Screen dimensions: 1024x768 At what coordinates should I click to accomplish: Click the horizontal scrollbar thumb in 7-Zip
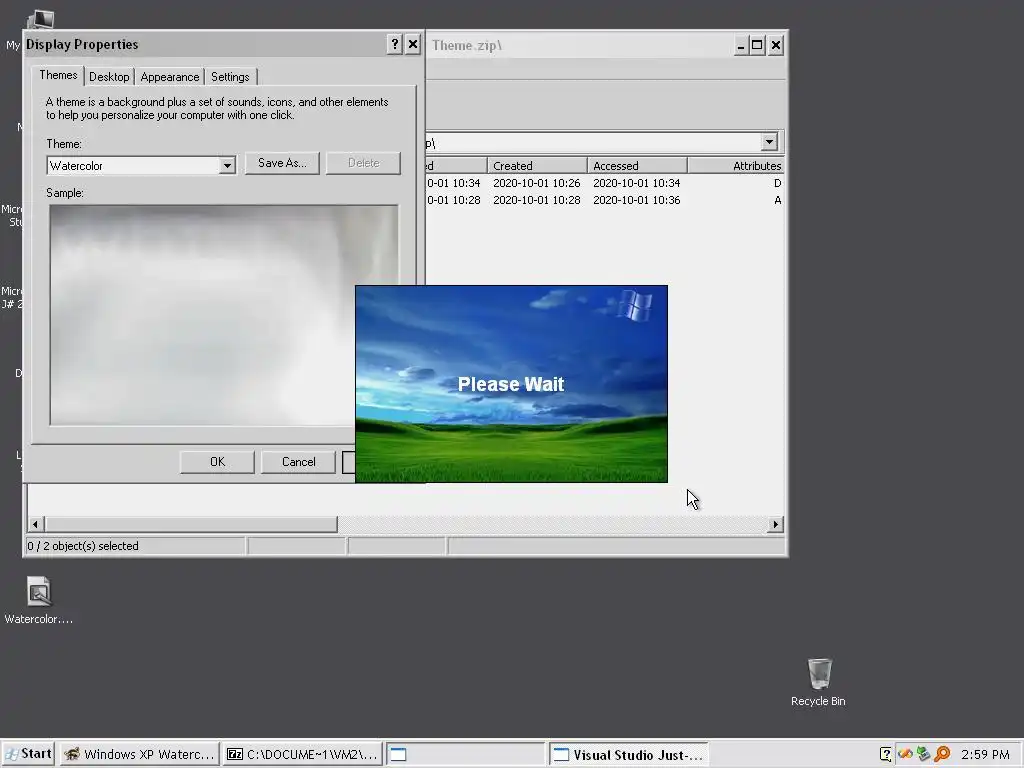(x=191, y=524)
